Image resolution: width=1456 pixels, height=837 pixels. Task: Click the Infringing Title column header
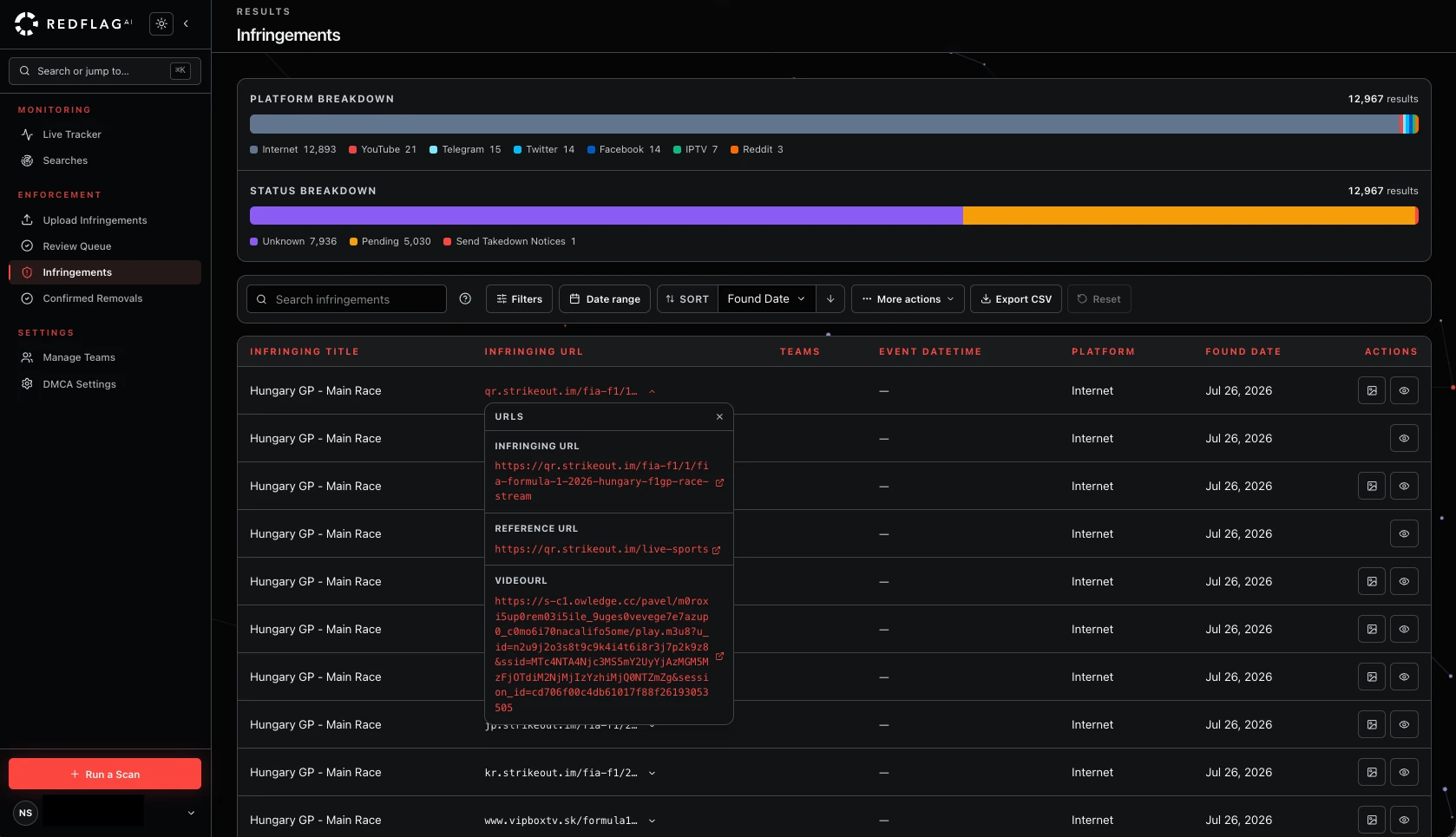(305, 352)
